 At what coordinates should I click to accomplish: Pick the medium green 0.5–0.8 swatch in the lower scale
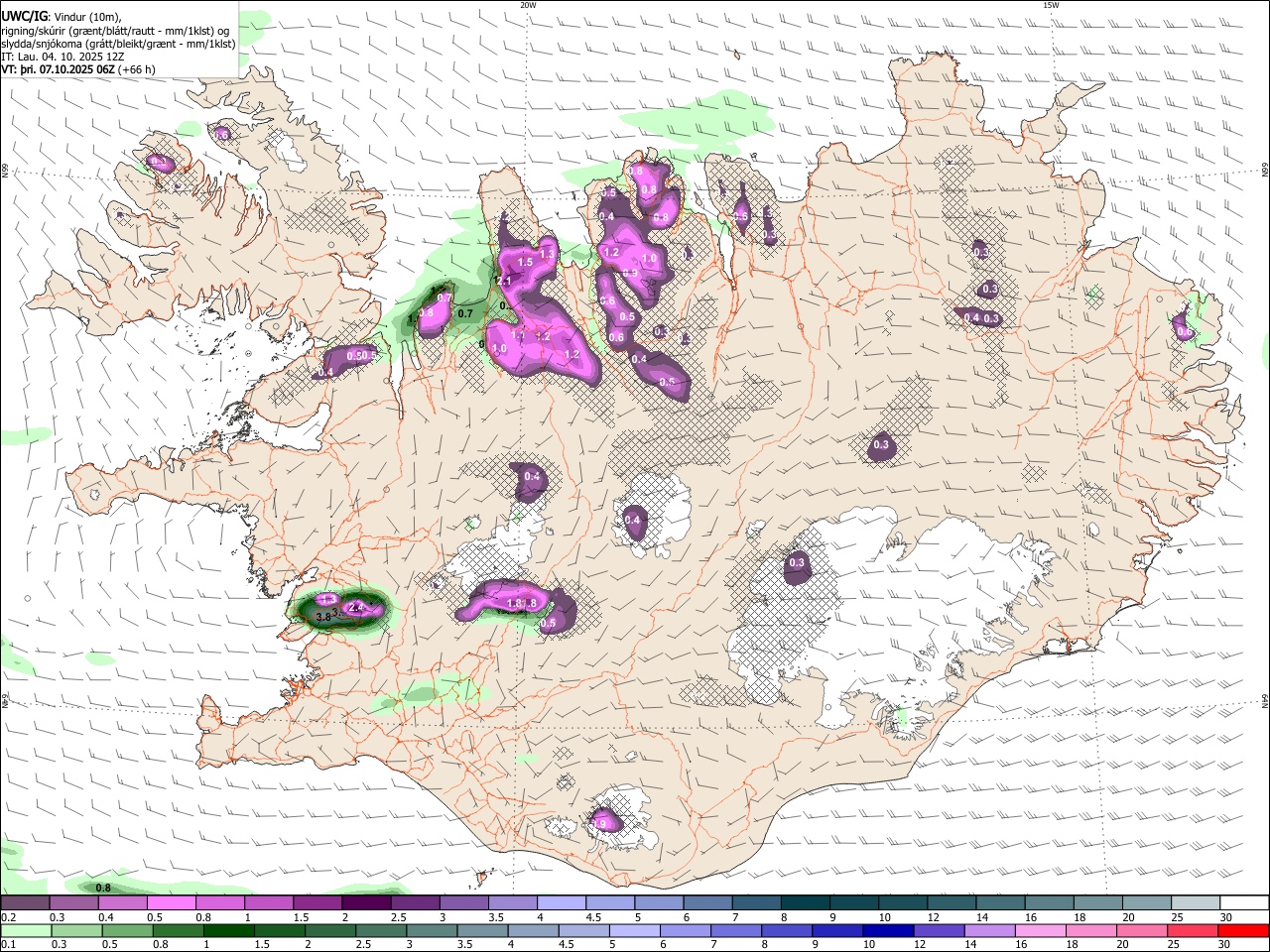click(127, 930)
